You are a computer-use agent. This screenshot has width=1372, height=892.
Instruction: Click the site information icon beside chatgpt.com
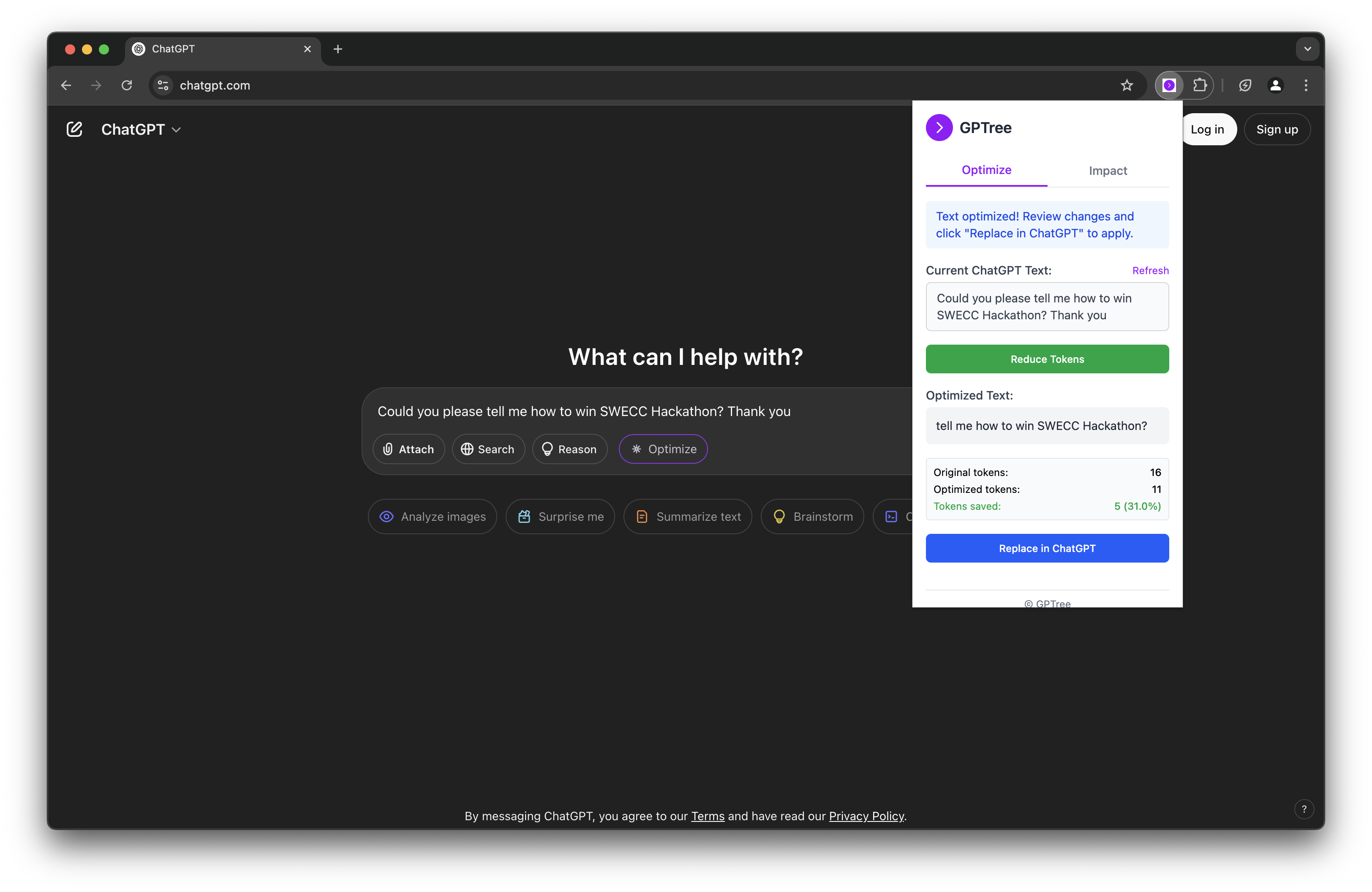163,85
